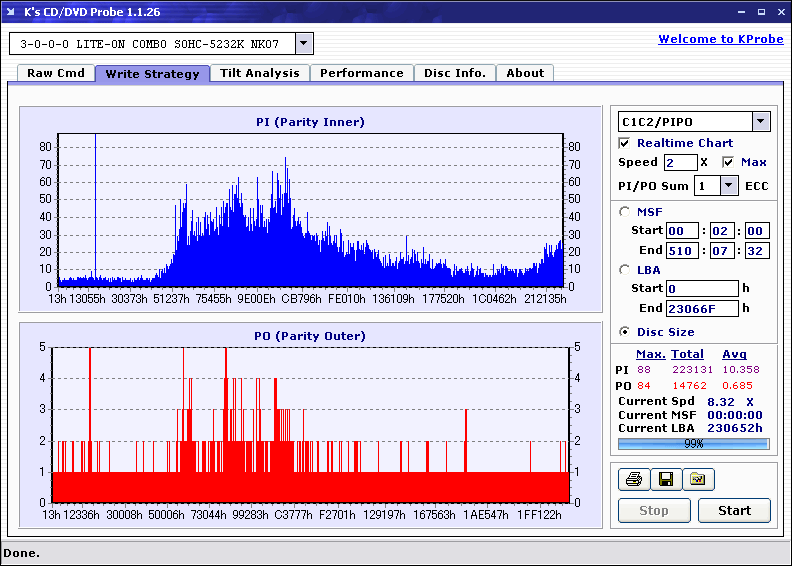
Task: Go to the Performance tab
Action: pos(362,73)
